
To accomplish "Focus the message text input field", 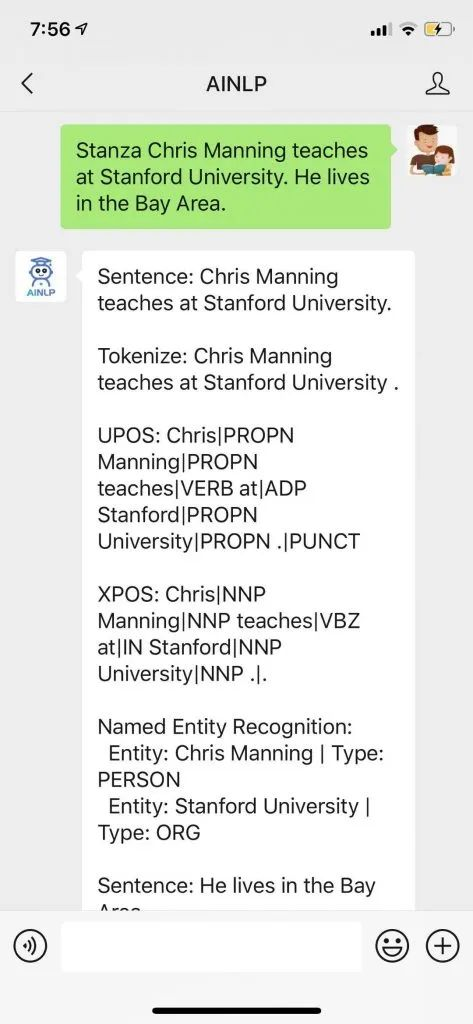I will tap(211, 946).
